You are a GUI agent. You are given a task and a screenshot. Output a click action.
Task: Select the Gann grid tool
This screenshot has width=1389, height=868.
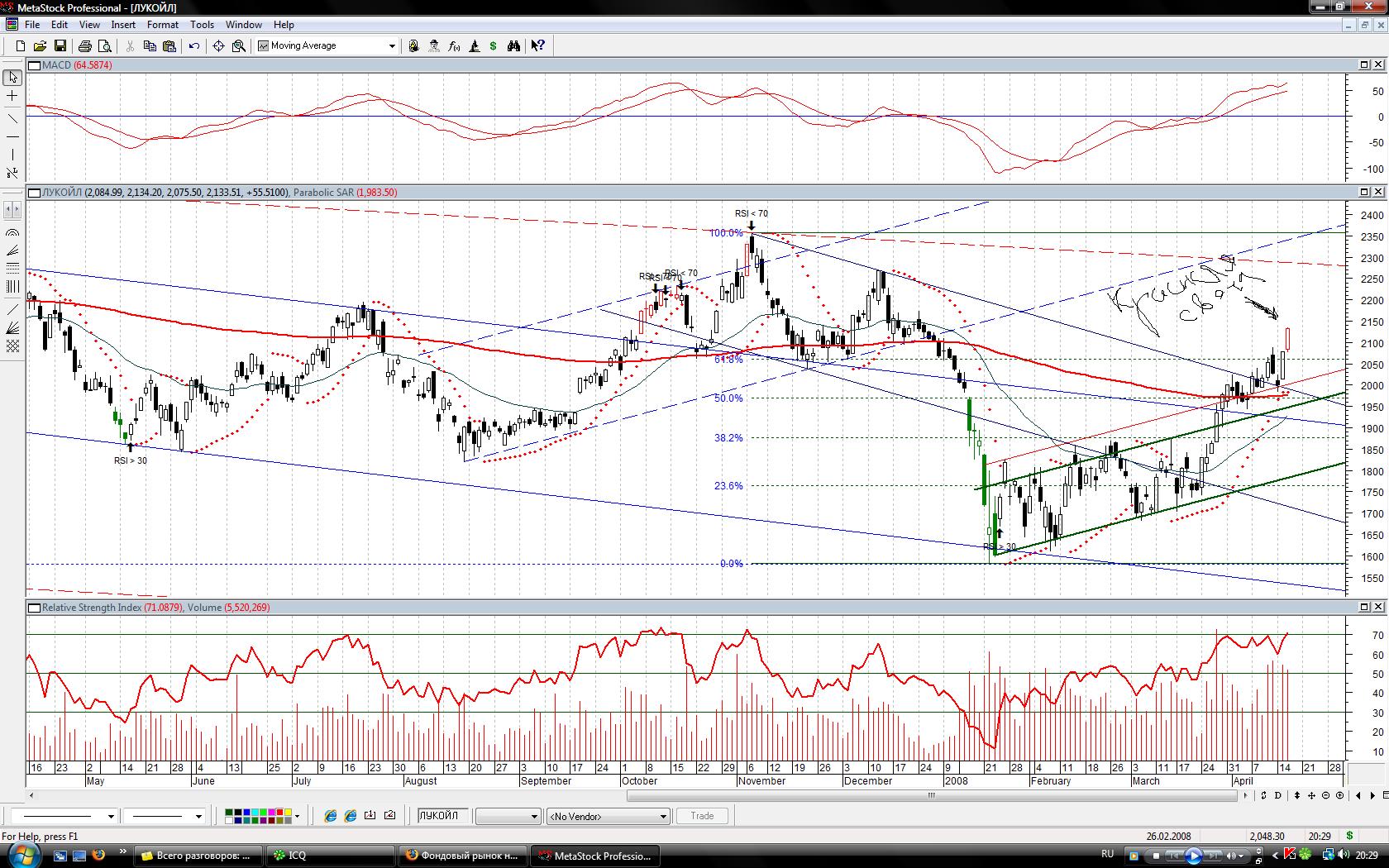pos(12,346)
